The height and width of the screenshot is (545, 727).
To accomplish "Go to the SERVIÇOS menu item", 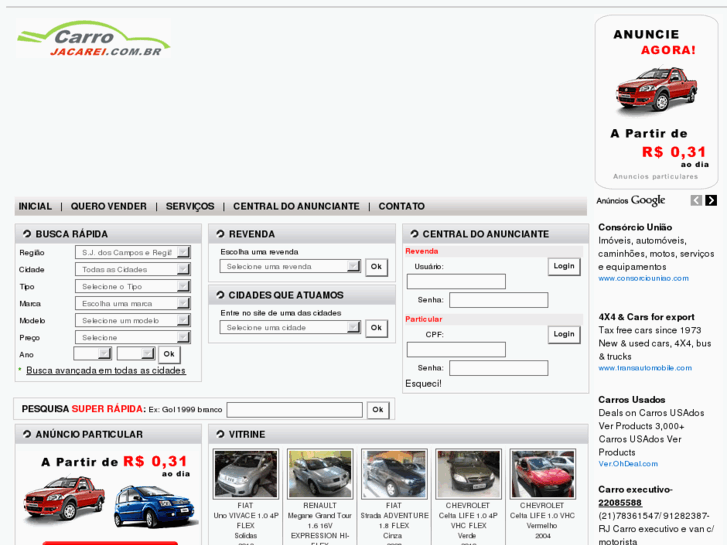I will 190,206.
